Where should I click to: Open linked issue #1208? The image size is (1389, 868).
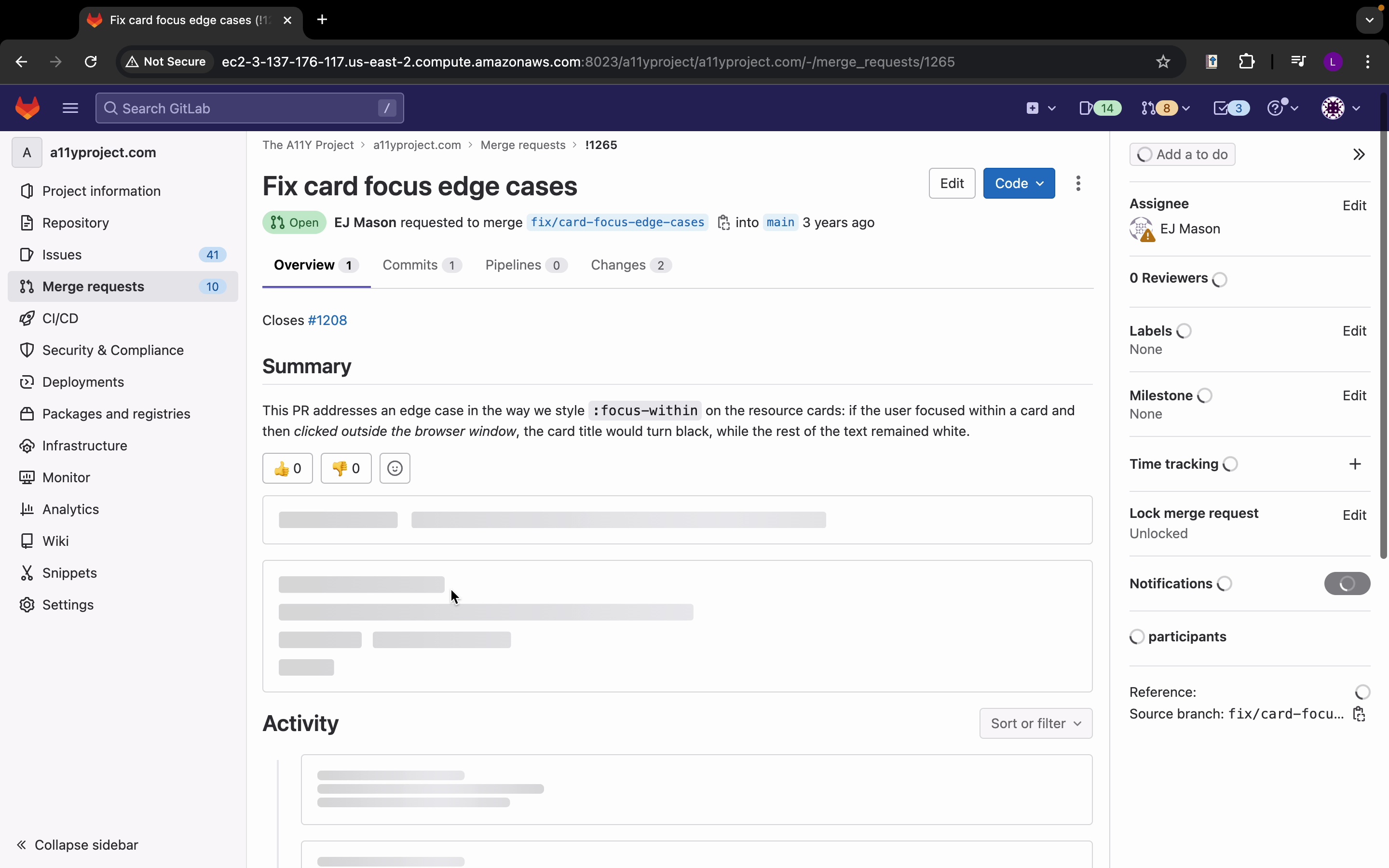(x=327, y=320)
